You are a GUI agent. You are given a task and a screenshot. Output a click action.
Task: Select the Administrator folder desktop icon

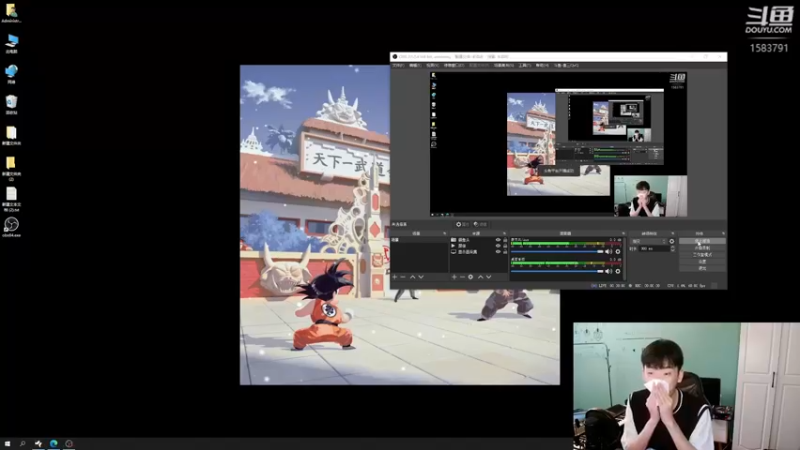(11, 13)
